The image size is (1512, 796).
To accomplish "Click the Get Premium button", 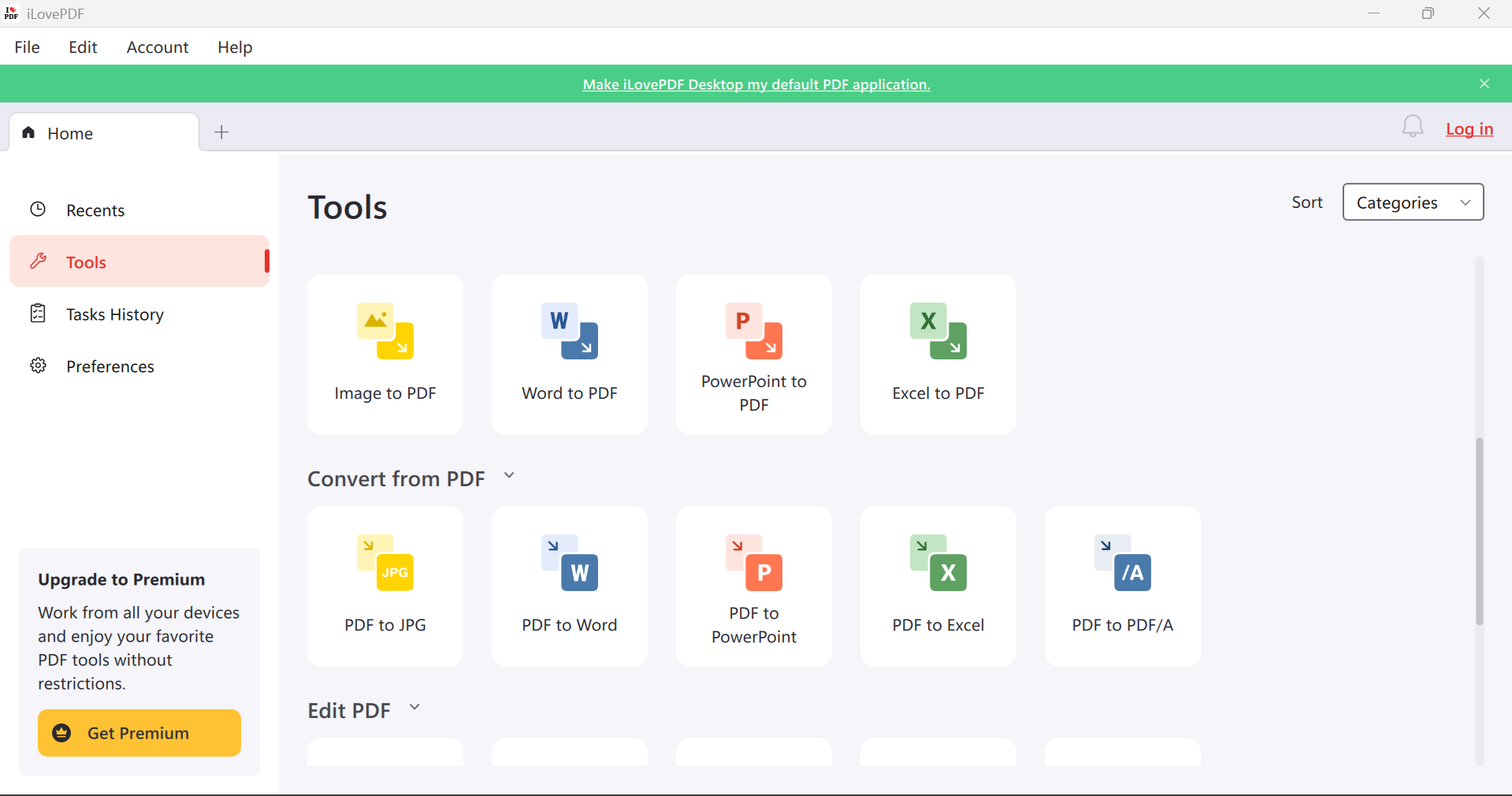I will [139, 733].
